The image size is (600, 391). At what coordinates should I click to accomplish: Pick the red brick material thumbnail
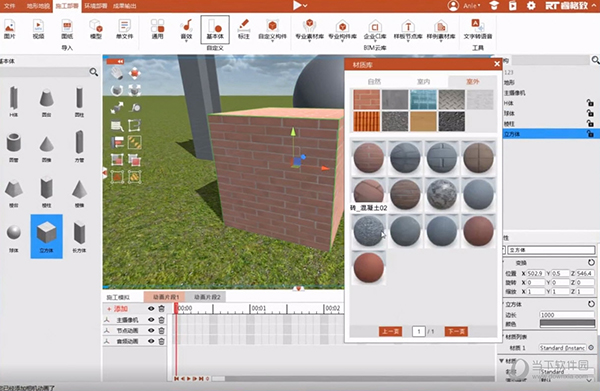coord(367,100)
